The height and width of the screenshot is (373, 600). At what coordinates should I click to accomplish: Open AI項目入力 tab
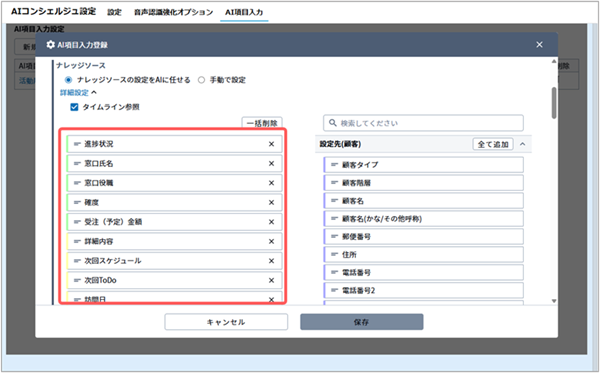pos(244,12)
